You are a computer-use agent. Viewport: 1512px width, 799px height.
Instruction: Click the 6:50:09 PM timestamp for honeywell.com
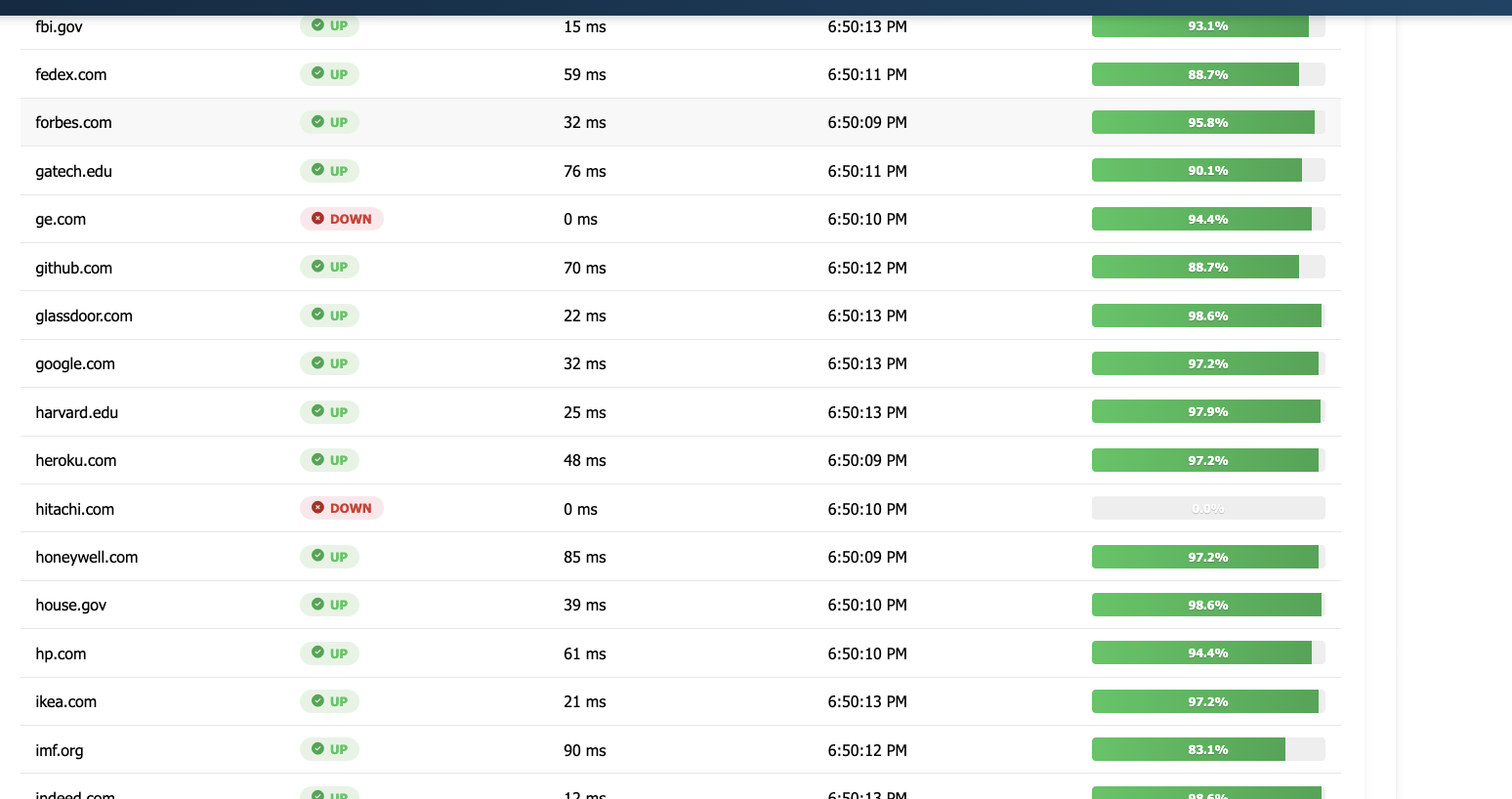coord(867,557)
